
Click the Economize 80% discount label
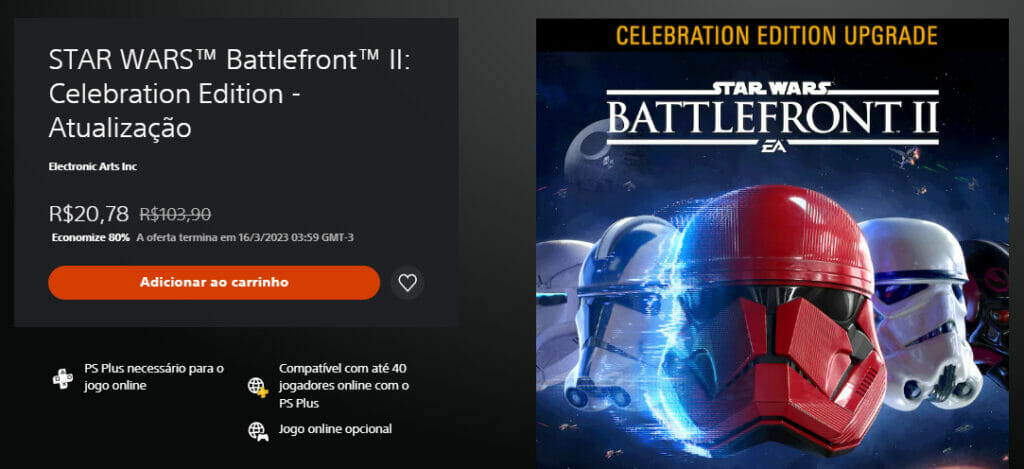tap(90, 237)
